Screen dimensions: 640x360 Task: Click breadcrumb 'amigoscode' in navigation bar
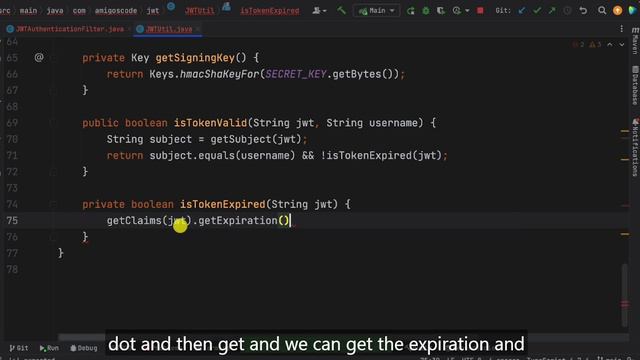pyautogui.click(x=116, y=11)
